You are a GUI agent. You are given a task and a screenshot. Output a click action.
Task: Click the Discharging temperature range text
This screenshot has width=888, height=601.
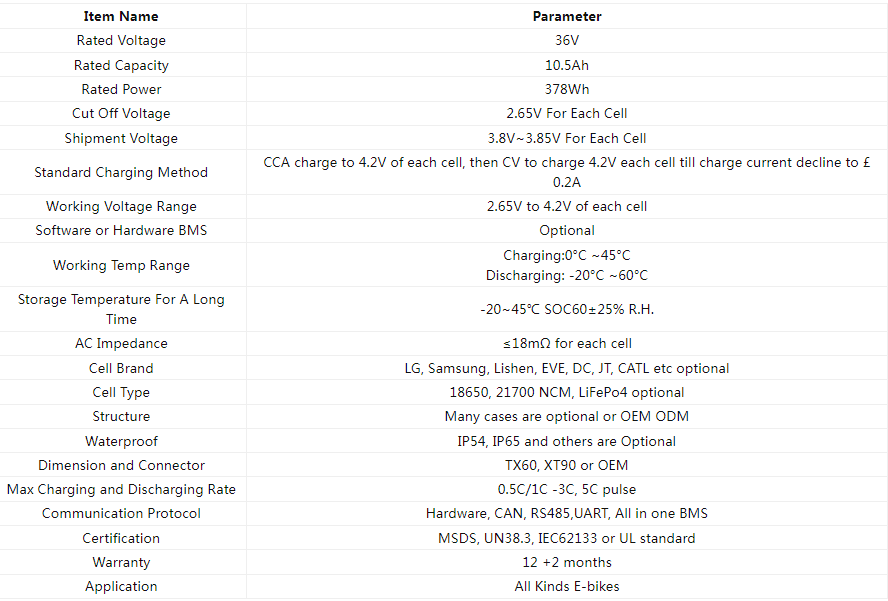[567, 275]
